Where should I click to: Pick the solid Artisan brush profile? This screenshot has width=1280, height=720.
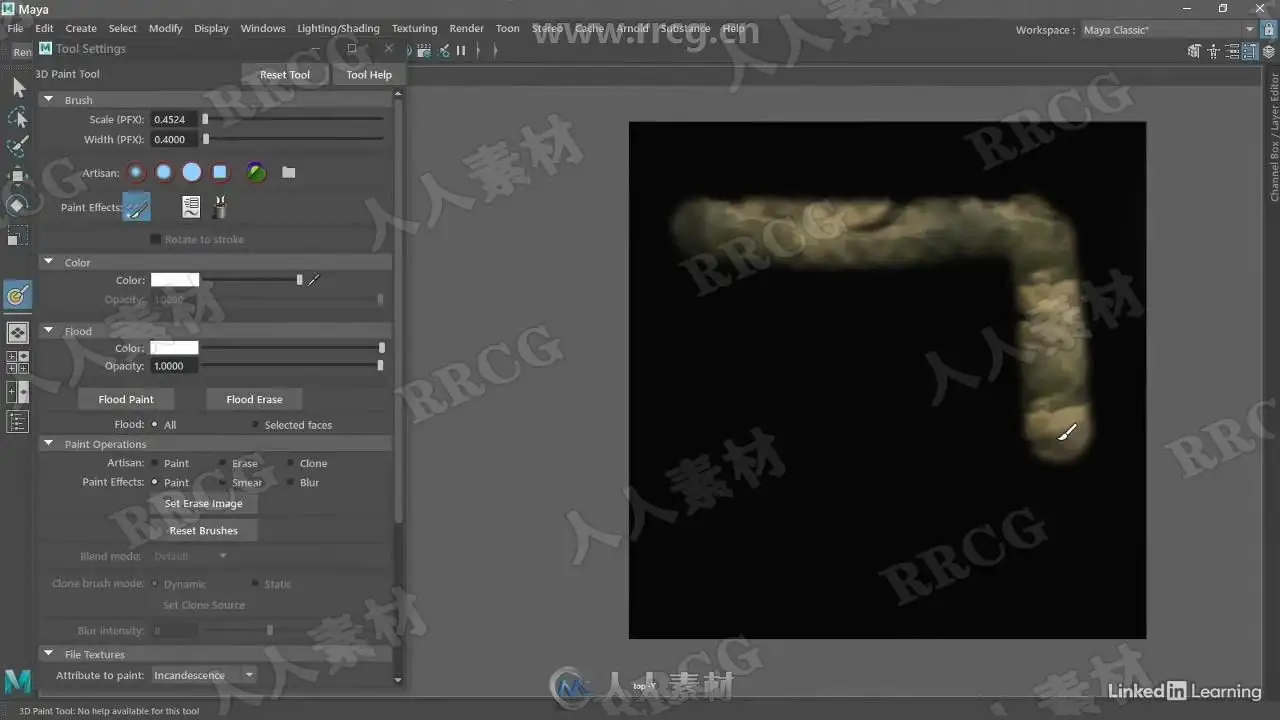click(x=192, y=172)
